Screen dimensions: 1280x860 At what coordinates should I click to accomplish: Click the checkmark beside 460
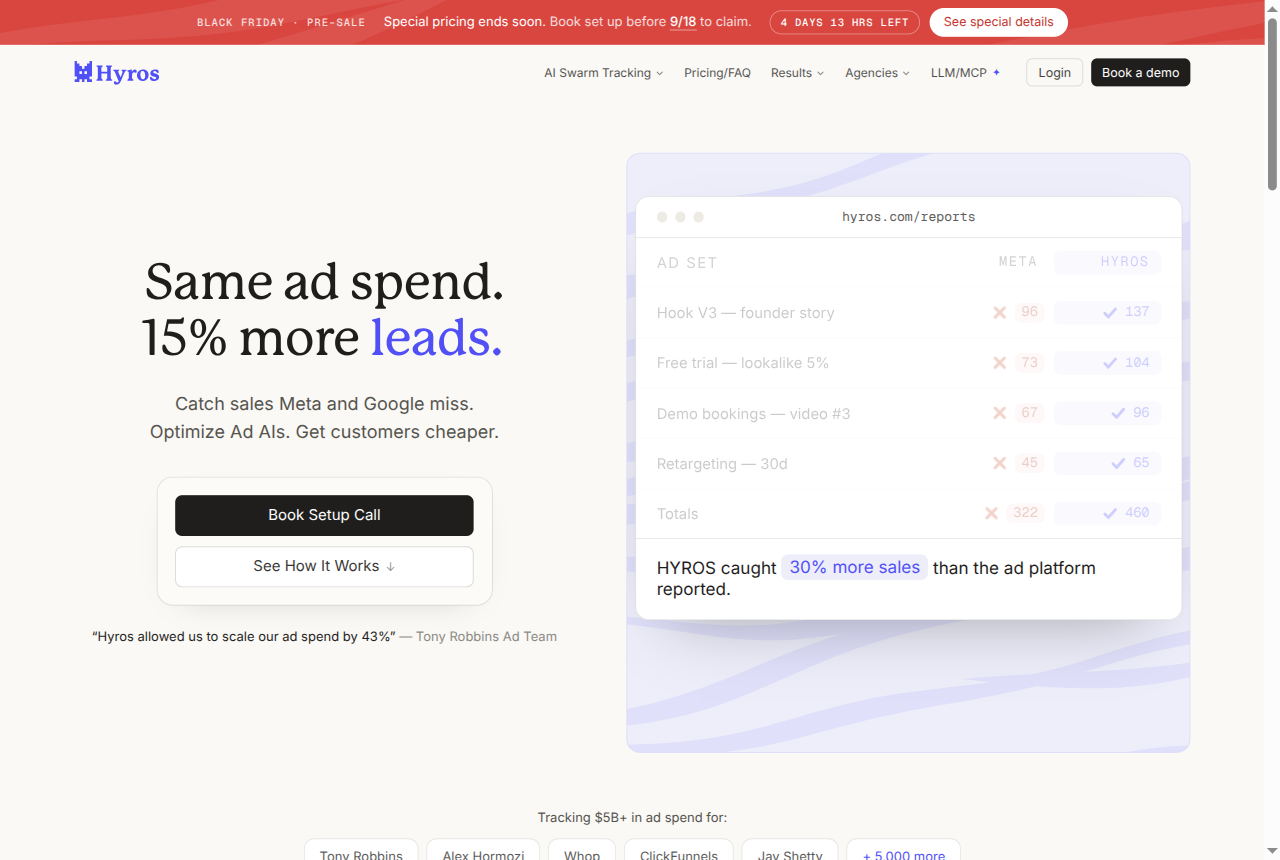[1109, 513]
